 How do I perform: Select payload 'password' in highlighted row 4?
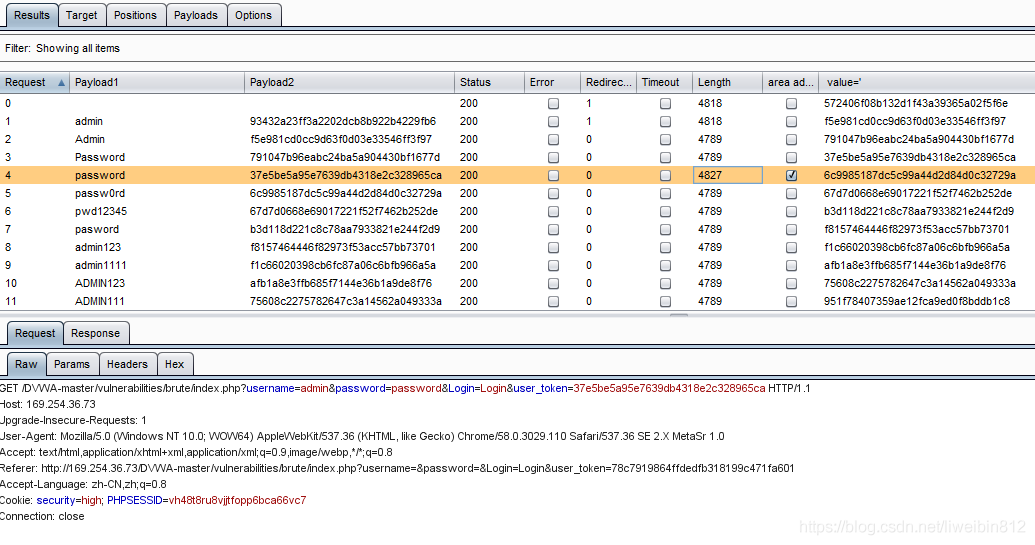pos(100,176)
